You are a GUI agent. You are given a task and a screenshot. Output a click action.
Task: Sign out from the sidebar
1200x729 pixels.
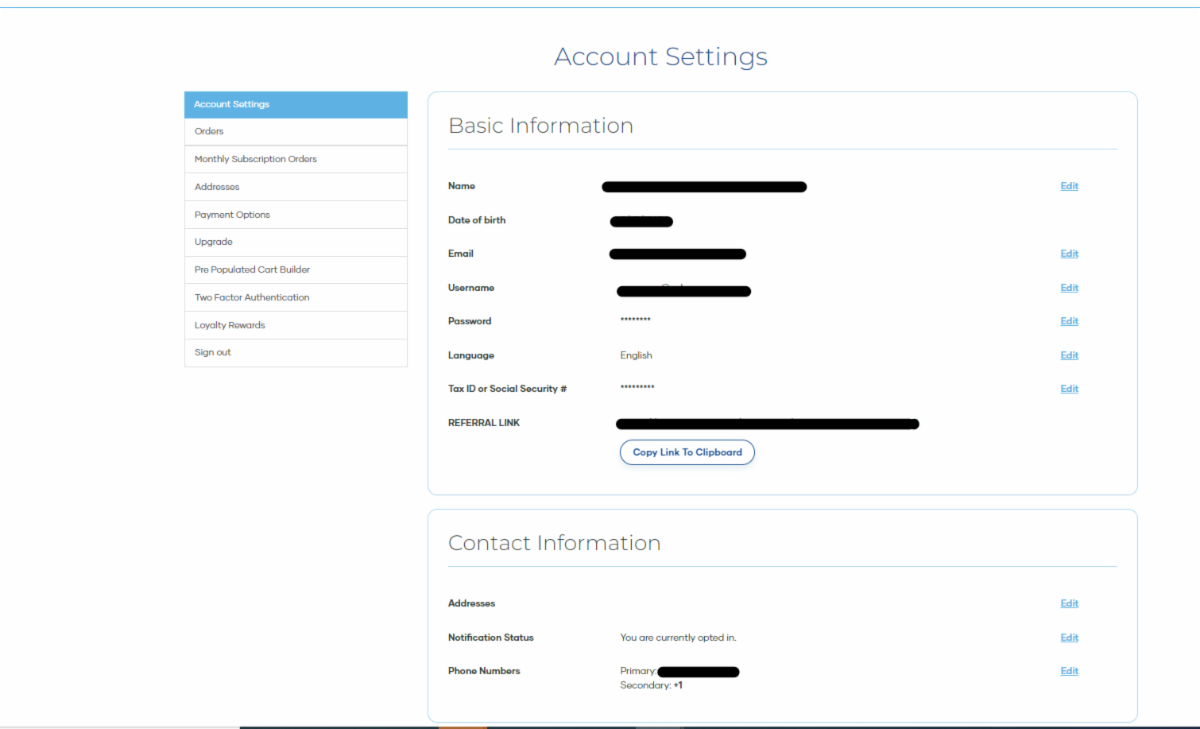coord(212,352)
